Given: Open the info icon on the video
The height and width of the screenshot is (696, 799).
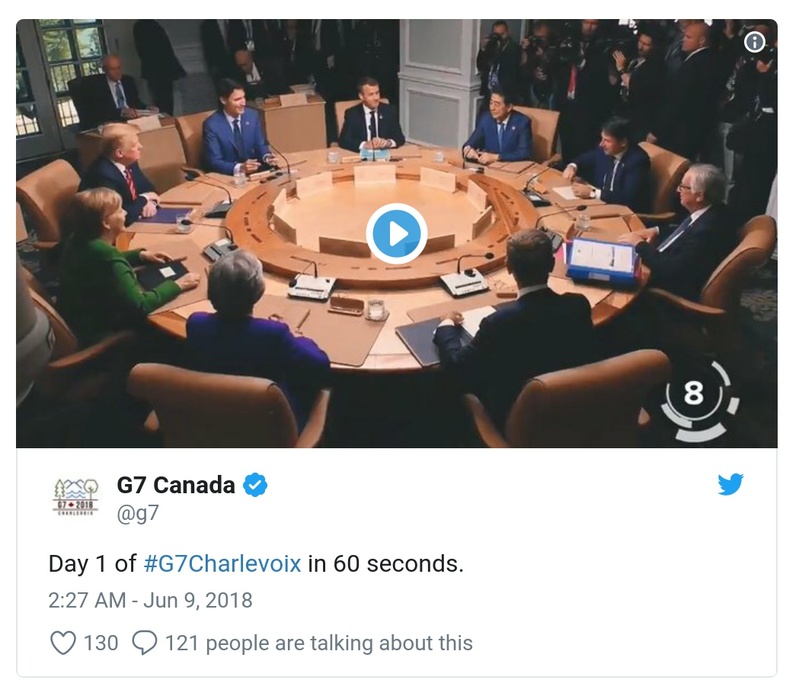Looking at the screenshot, I should pyautogui.click(x=755, y=42).
